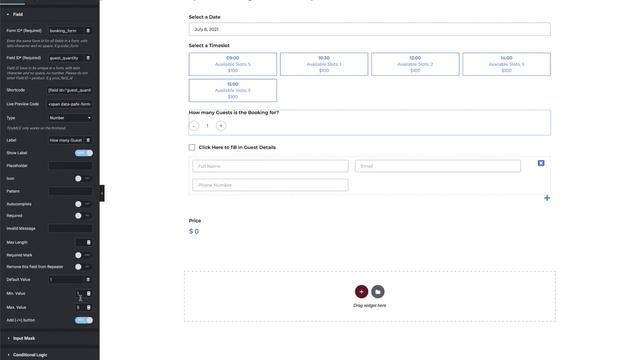Click the Label dynamic tags icon
The height and width of the screenshot is (360, 640).
88,140
